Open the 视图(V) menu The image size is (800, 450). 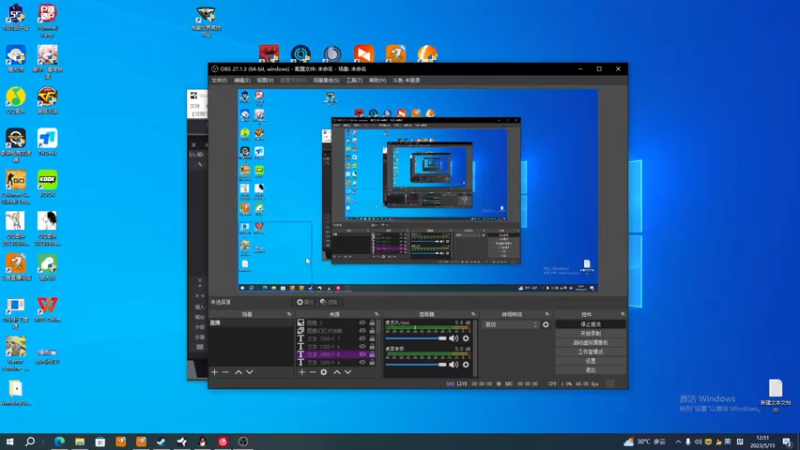pos(265,81)
